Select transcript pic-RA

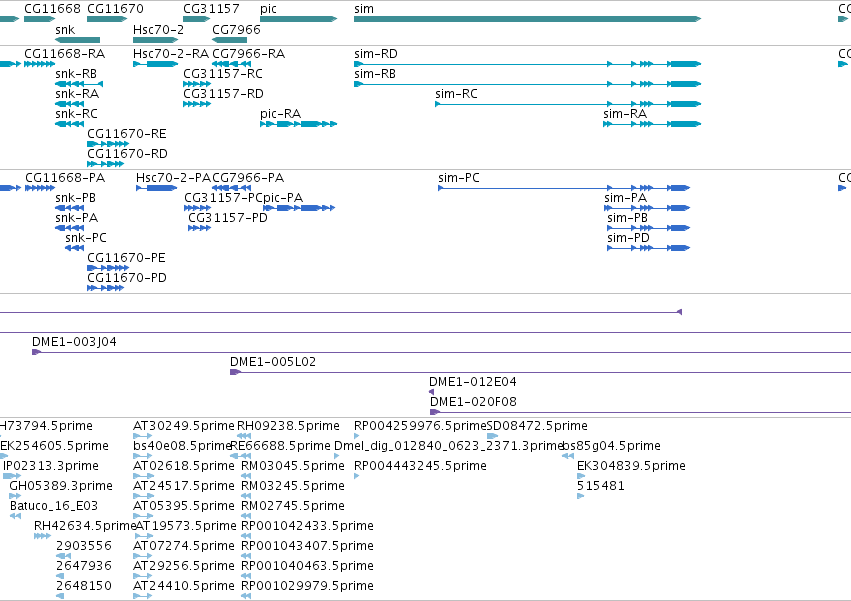299,124
